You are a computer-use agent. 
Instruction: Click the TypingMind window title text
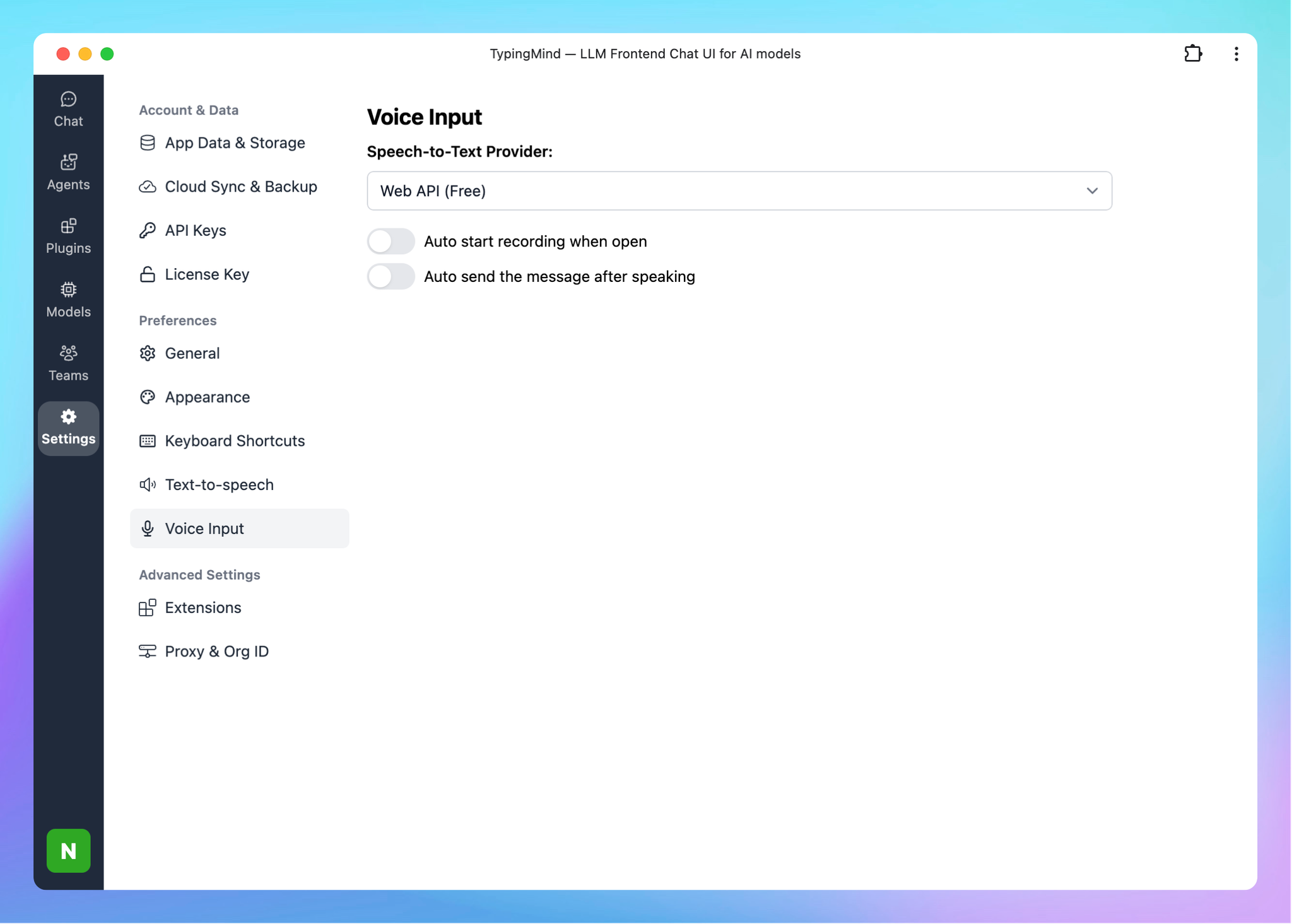(645, 54)
